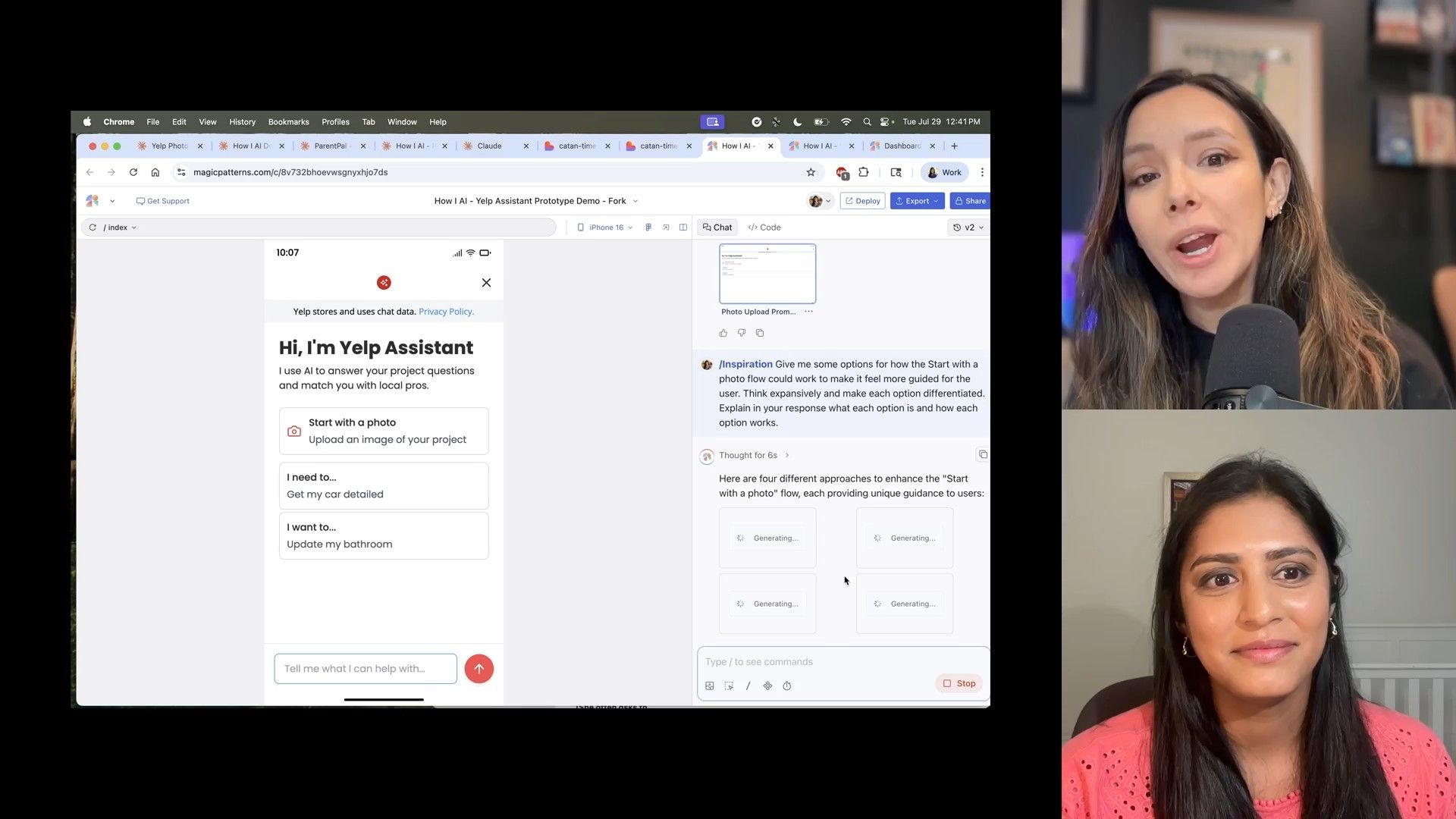The height and width of the screenshot is (819, 1456).
Task: Click the timer icon in chat box
Action: click(787, 686)
